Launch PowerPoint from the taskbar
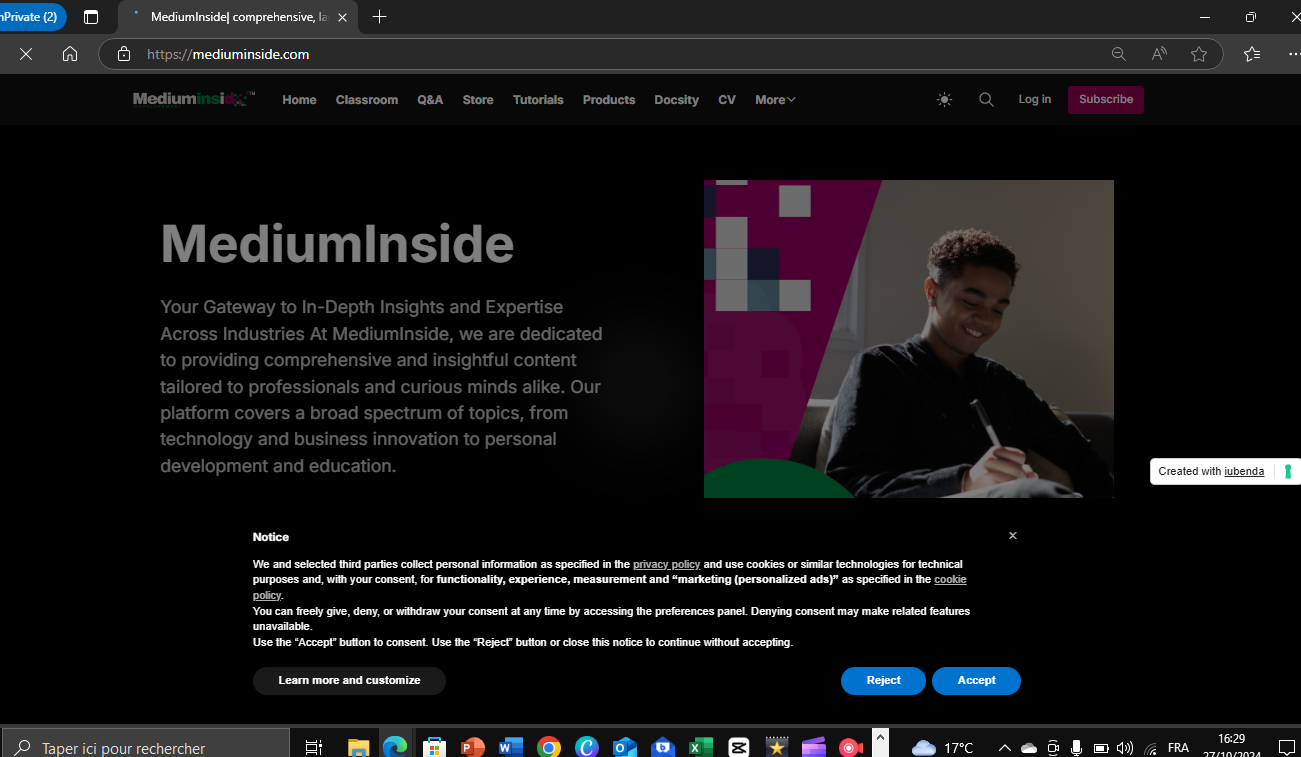 pos(472,747)
